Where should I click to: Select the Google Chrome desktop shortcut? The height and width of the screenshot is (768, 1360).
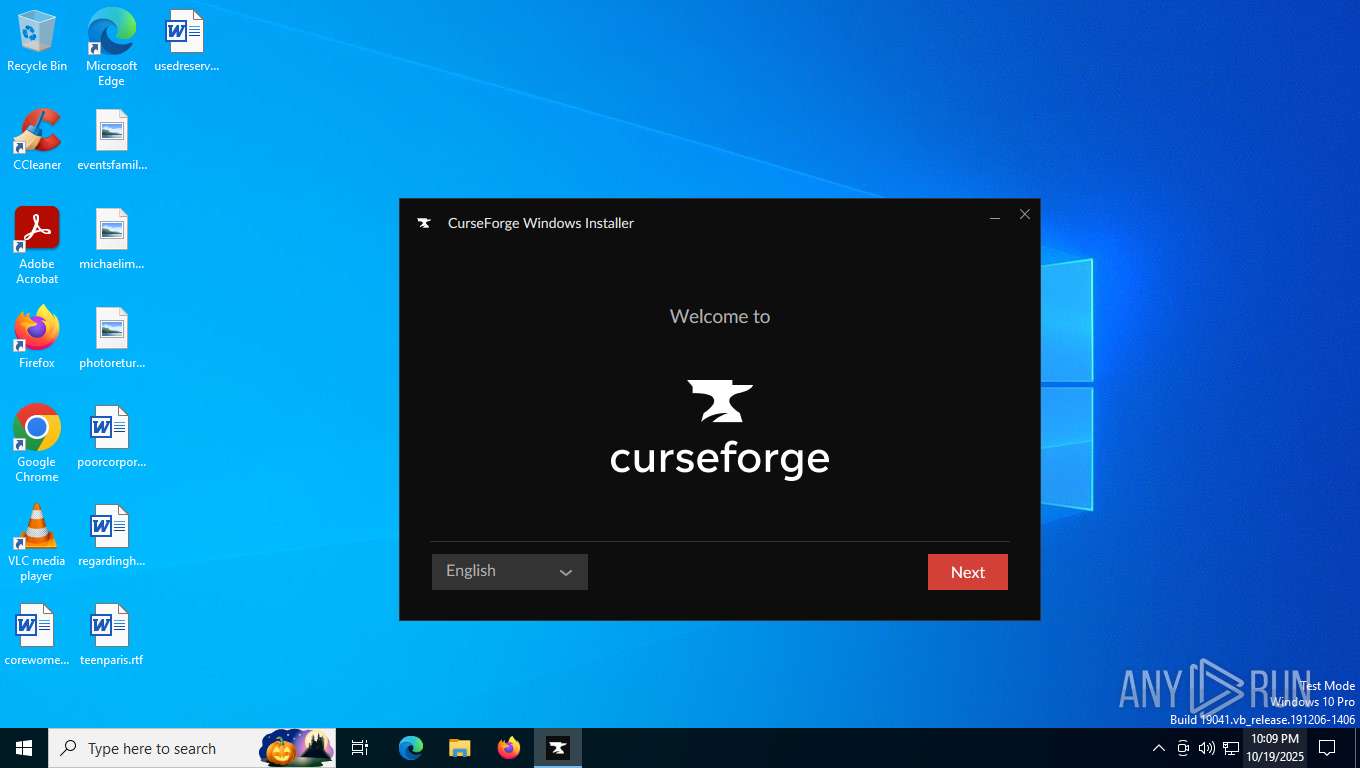pyautogui.click(x=37, y=444)
